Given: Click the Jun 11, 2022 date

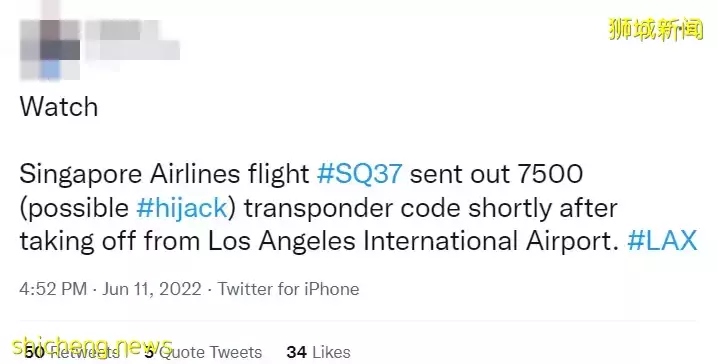Looking at the screenshot, I should (151, 289).
